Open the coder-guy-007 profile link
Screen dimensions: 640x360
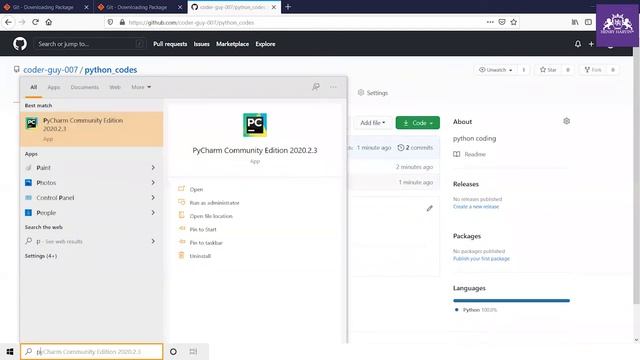tap(50, 70)
